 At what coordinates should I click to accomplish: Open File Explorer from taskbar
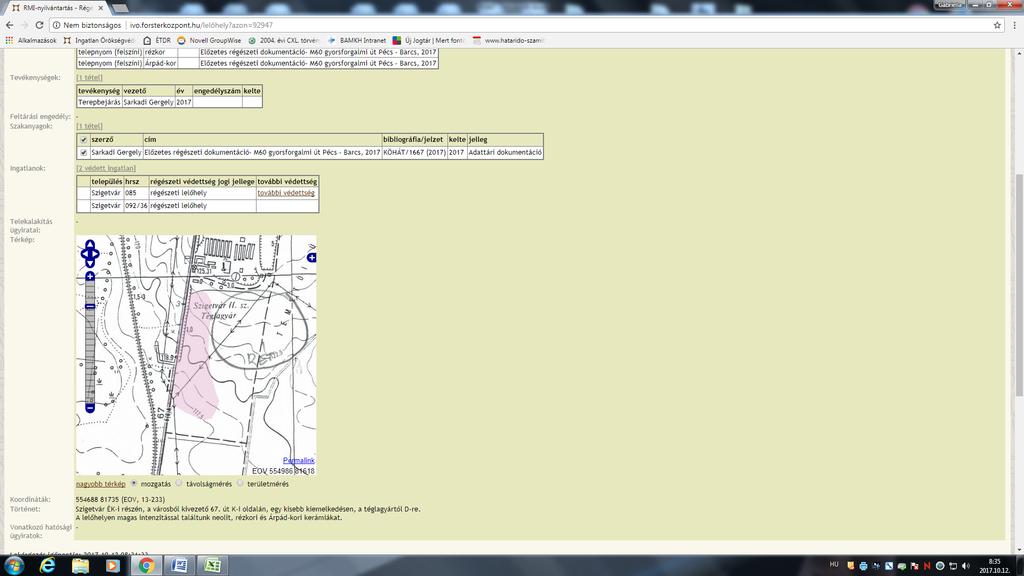[x=80, y=566]
